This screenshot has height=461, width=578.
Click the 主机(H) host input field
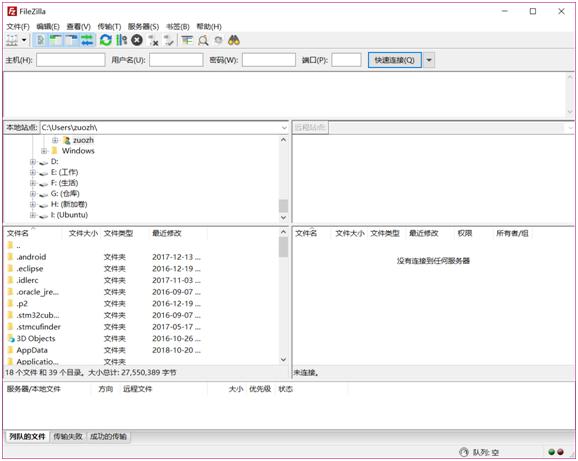point(71,60)
